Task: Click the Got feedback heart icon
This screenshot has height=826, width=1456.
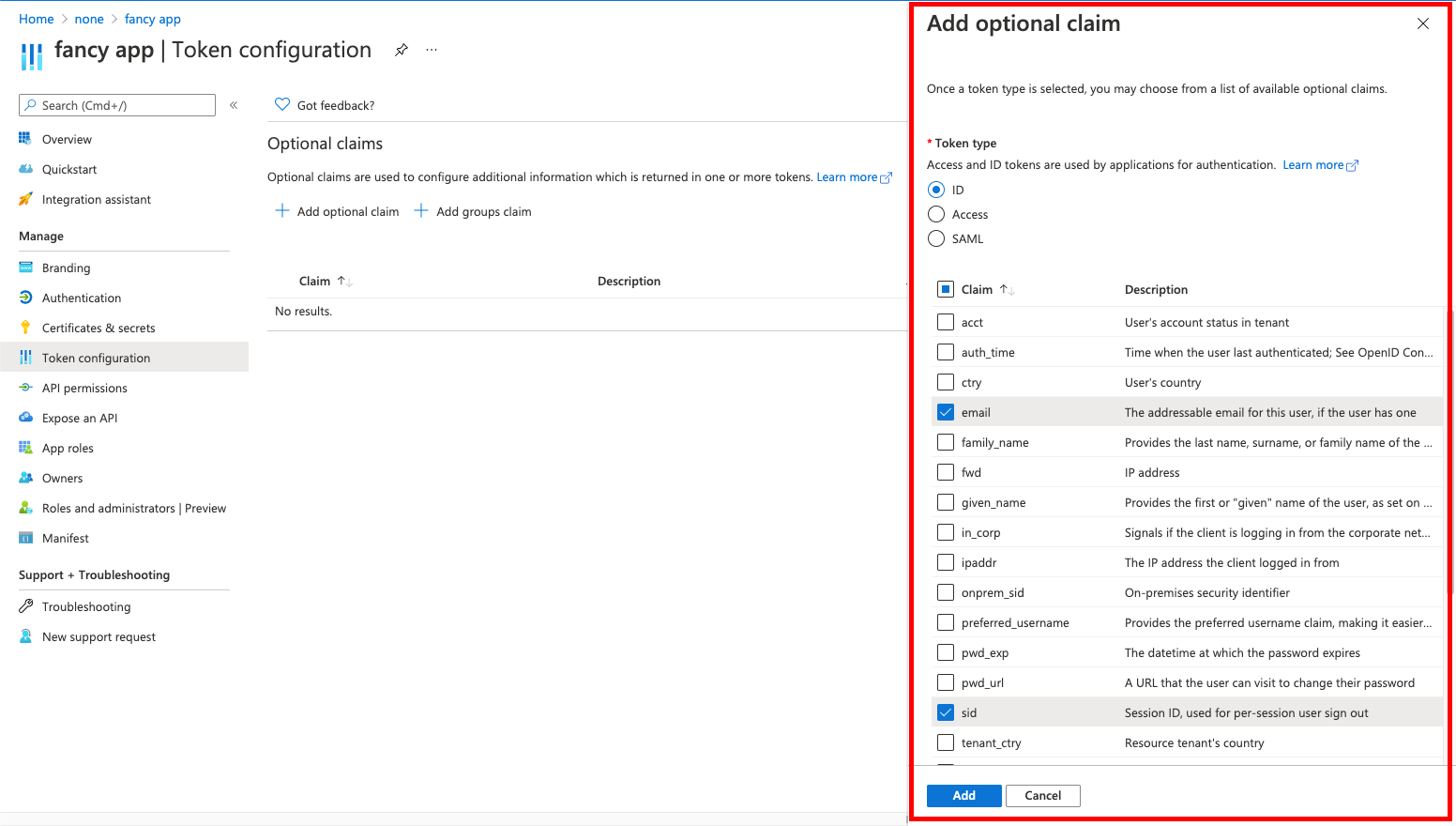Action: [x=282, y=104]
